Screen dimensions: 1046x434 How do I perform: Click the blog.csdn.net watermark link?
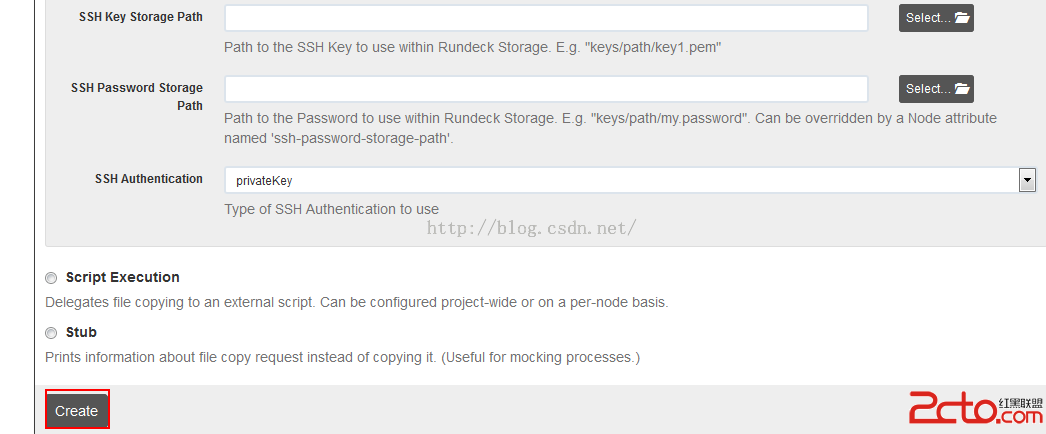(x=531, y=228)
